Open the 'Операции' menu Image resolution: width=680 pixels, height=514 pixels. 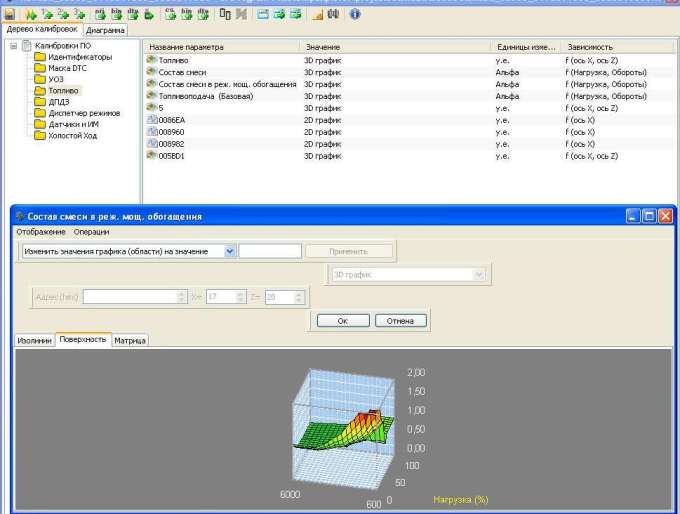pyautogui.click(x=92, y=231)
